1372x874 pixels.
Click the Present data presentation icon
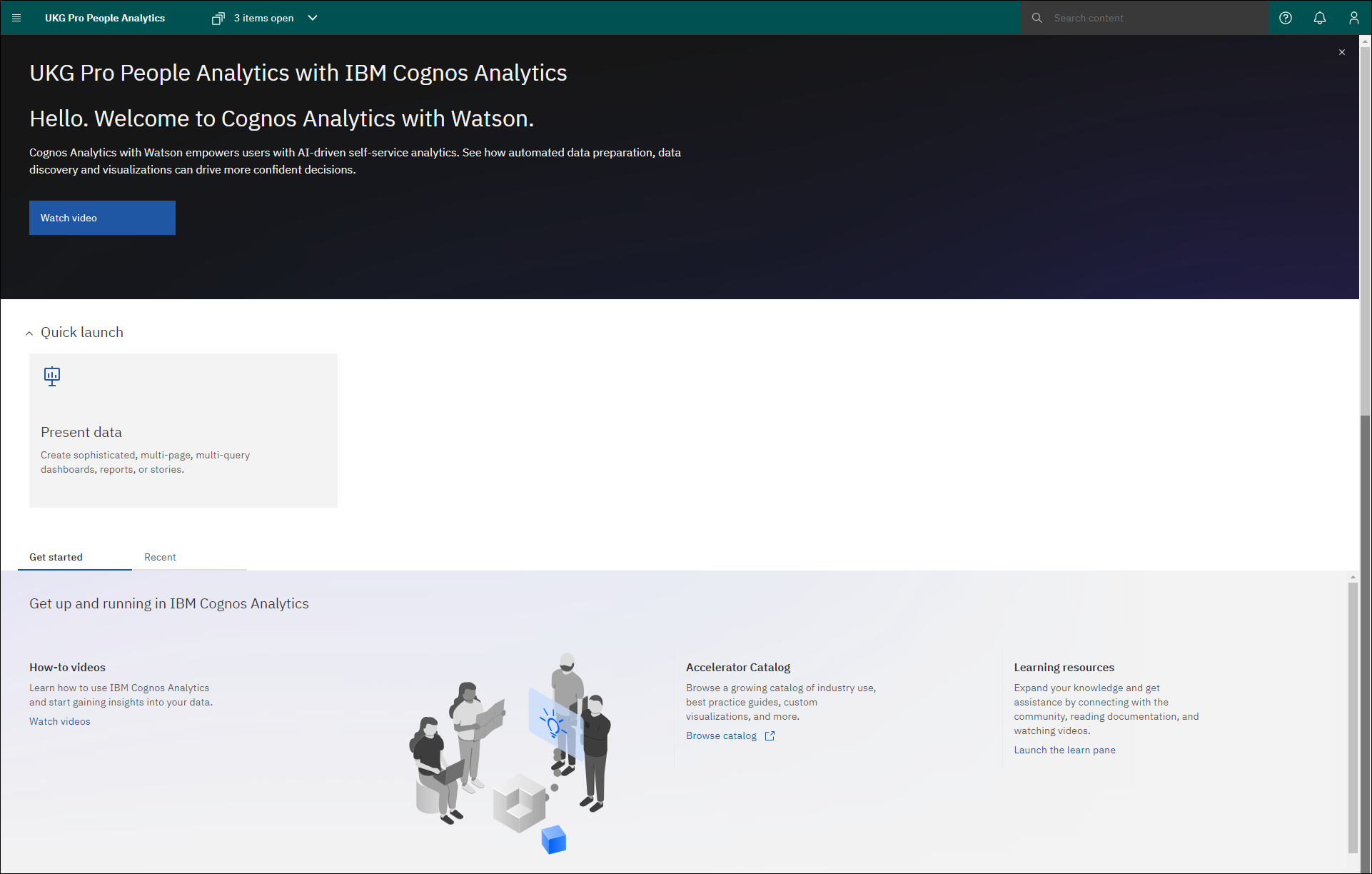point(52,376)
